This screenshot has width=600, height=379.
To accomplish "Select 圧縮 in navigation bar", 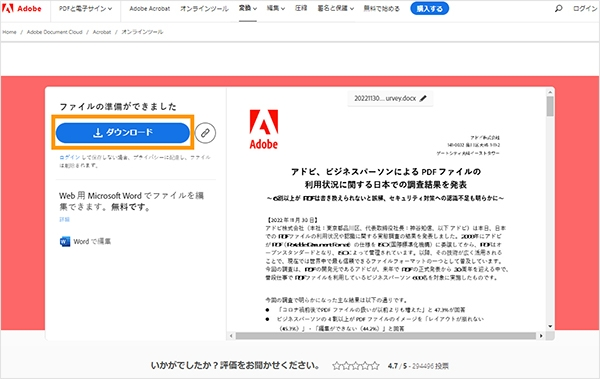I will coord(301,8).
